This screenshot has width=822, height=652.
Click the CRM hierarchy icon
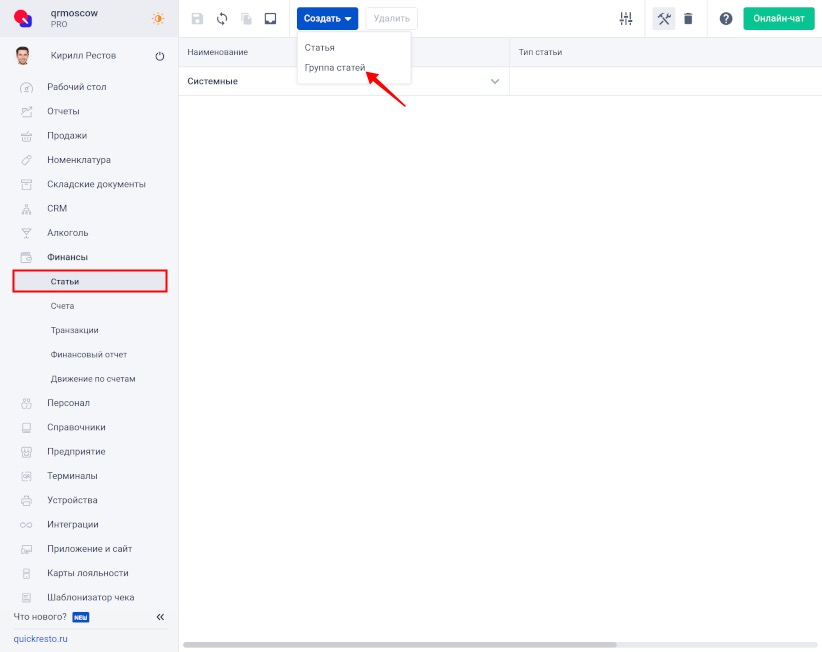(26, 209)
